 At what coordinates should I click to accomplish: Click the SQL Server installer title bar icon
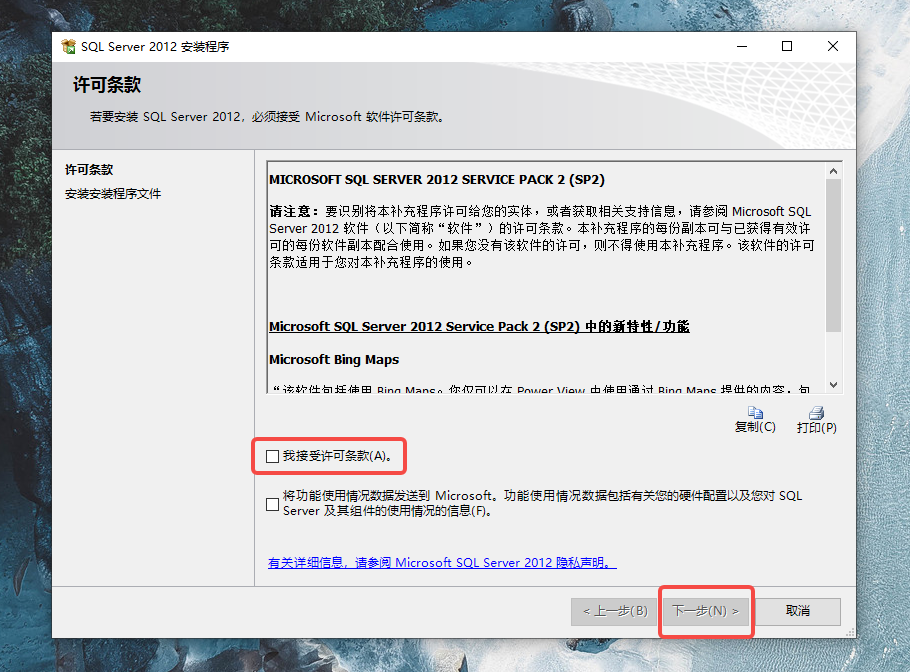point(69,47)
